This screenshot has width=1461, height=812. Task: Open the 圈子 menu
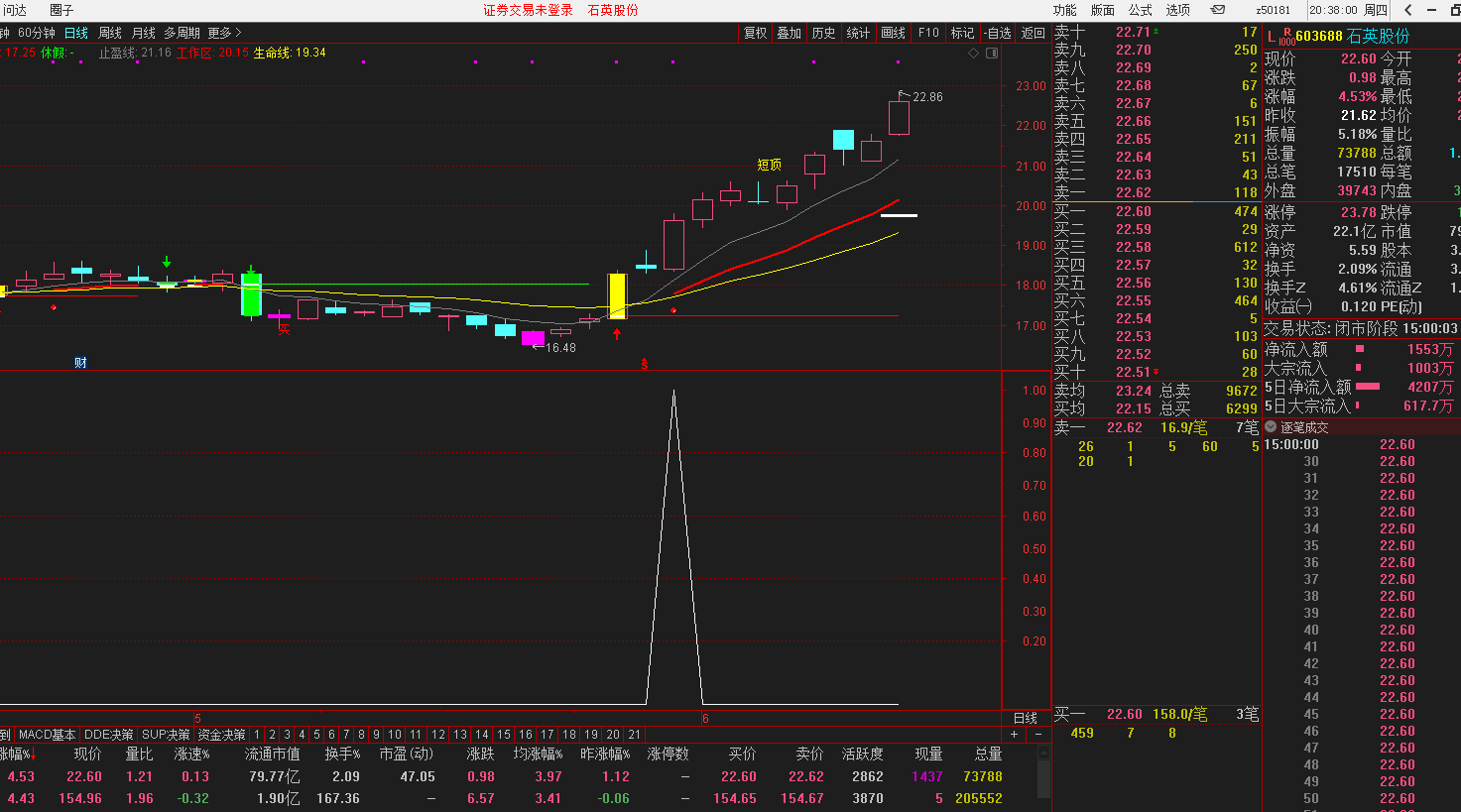[61, 10]
